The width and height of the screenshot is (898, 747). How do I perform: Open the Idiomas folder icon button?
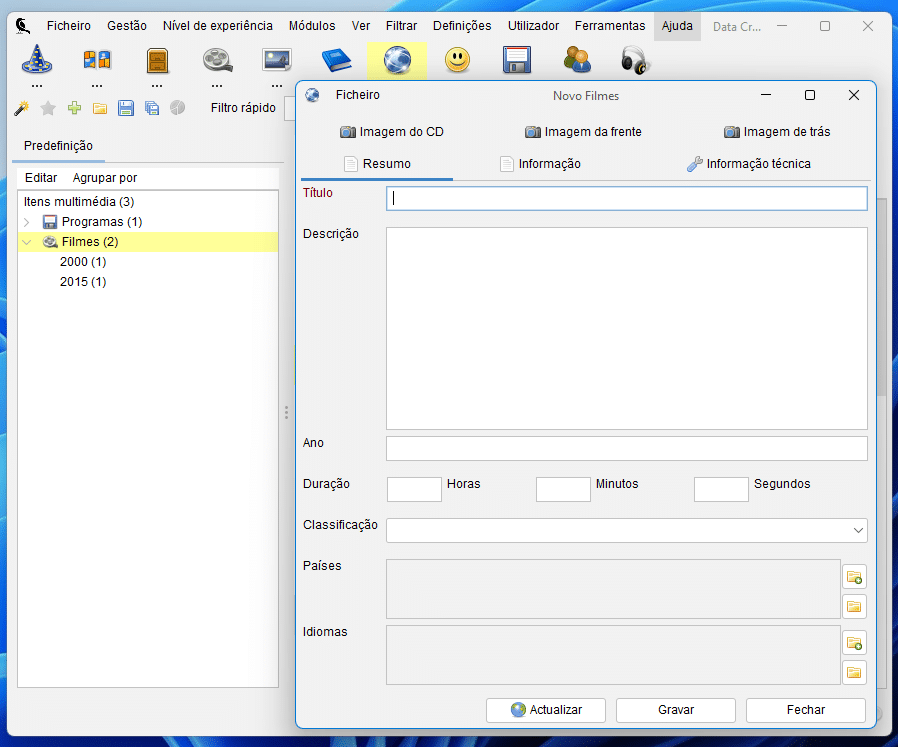854,673
